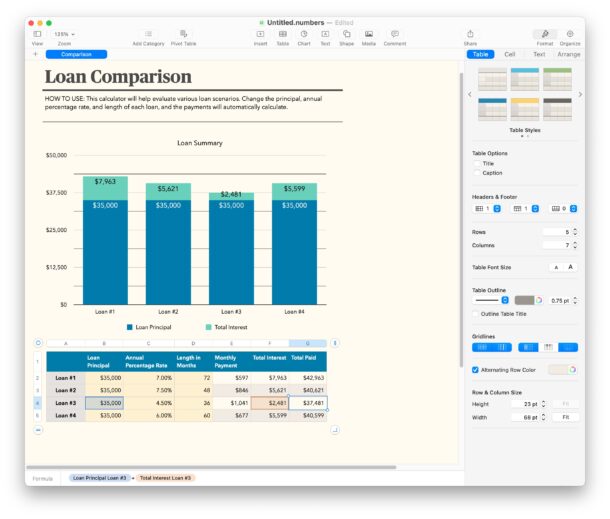Enable the table Caption checkbox
This screenshot has height=519, width=610.
click(477, 173)
